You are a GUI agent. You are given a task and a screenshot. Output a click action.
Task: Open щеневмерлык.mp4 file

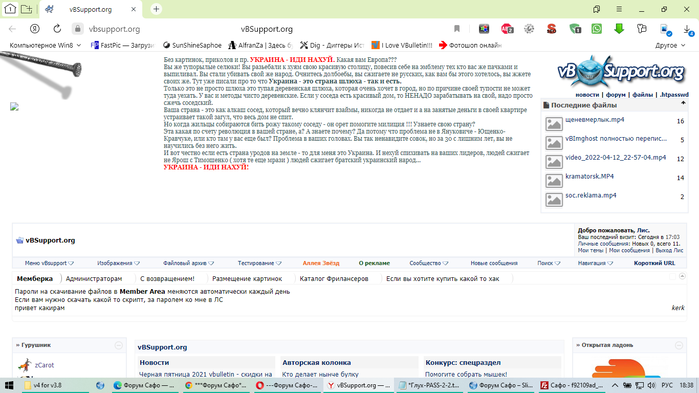point(595,119)
